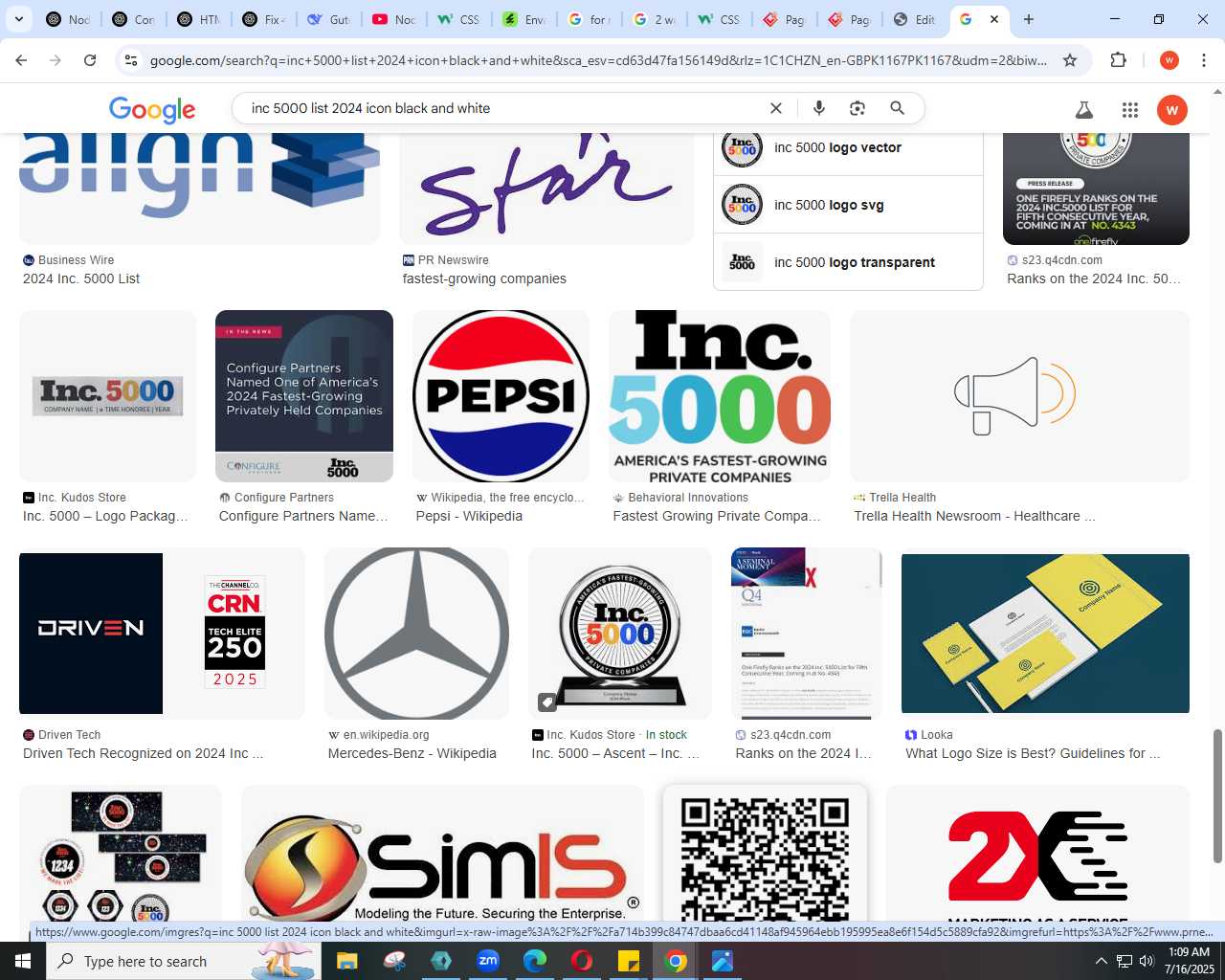Launch Microsoft Edge from the taskbar

click(x=535, y=961)
